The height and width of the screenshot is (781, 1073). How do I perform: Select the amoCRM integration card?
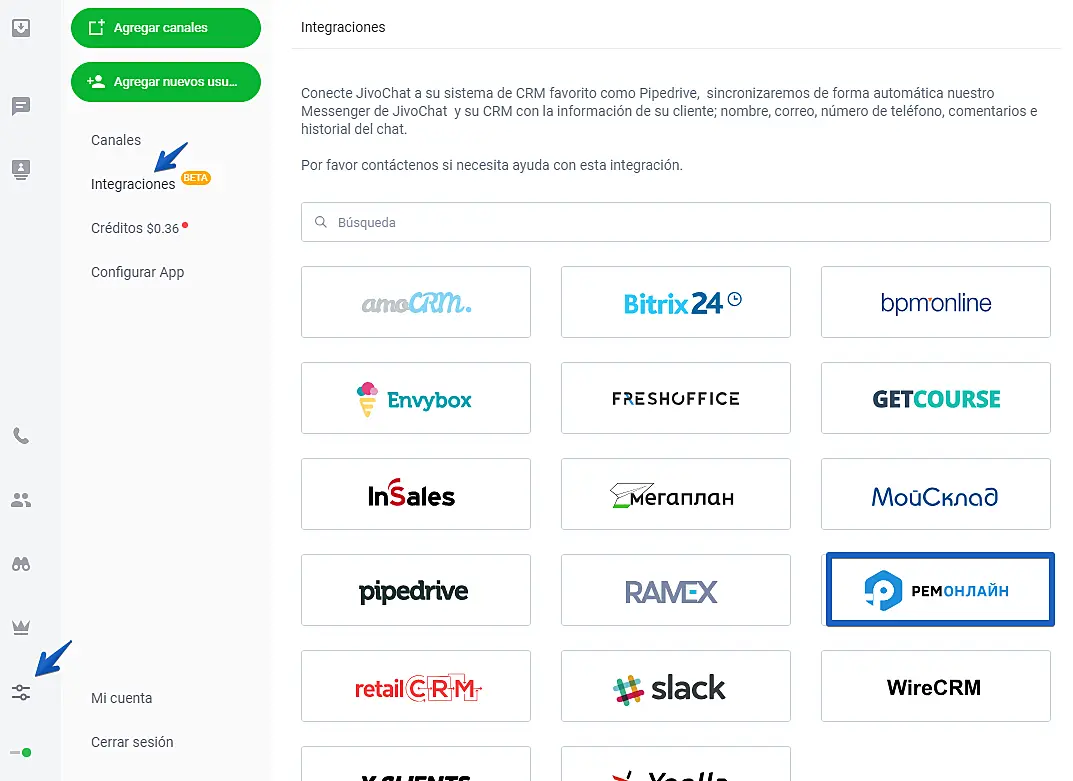pyautogui.click(x=415, y=302)
